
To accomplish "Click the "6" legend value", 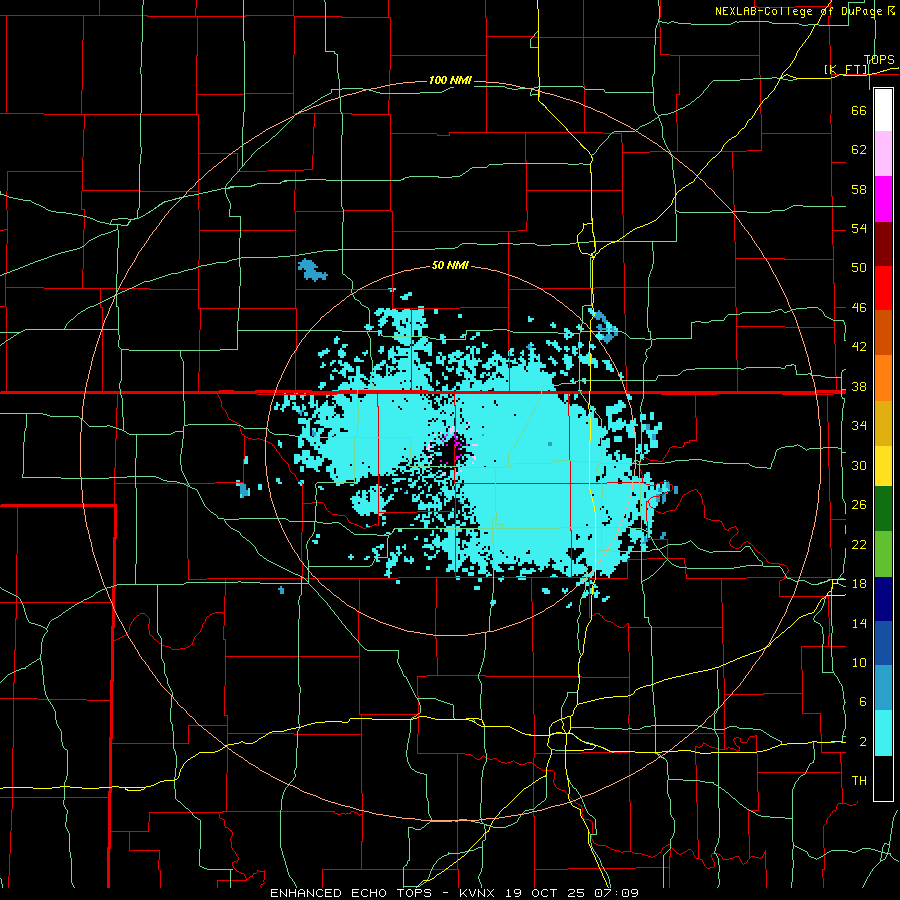I will pos(862,701).
